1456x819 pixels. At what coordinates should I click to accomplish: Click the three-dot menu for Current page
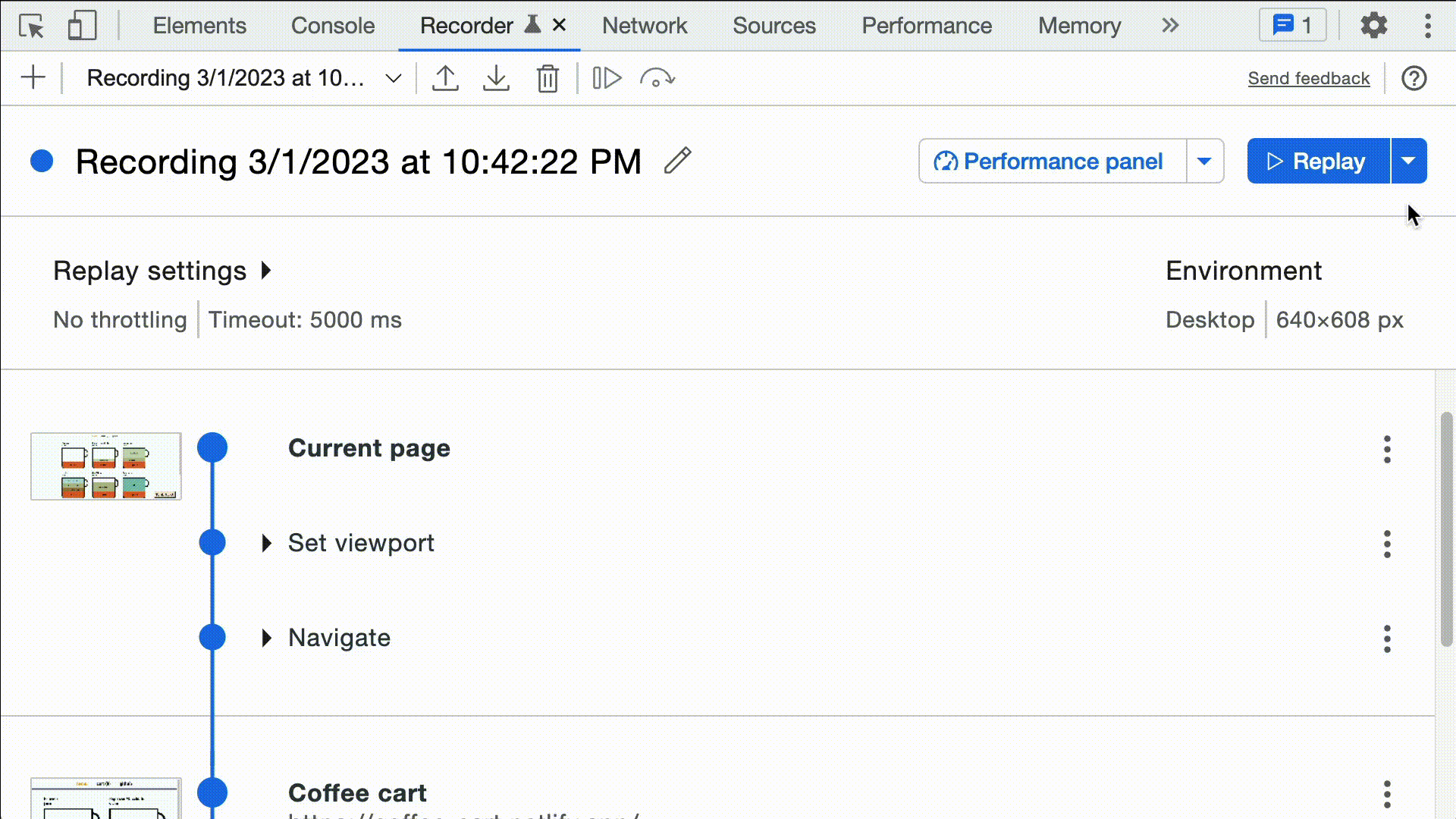click(1387, 449)
